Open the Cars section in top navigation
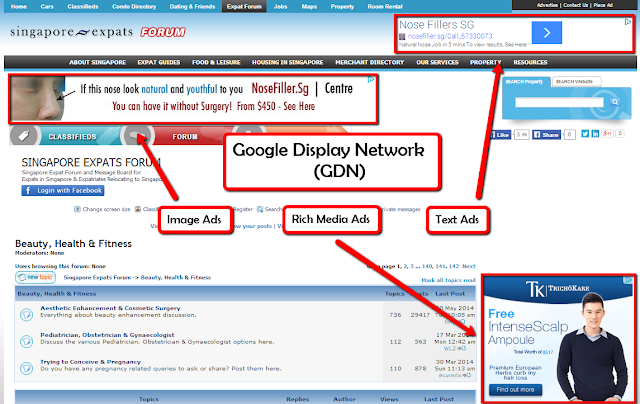Screen dimensions: 640x404 coord(47,7)
